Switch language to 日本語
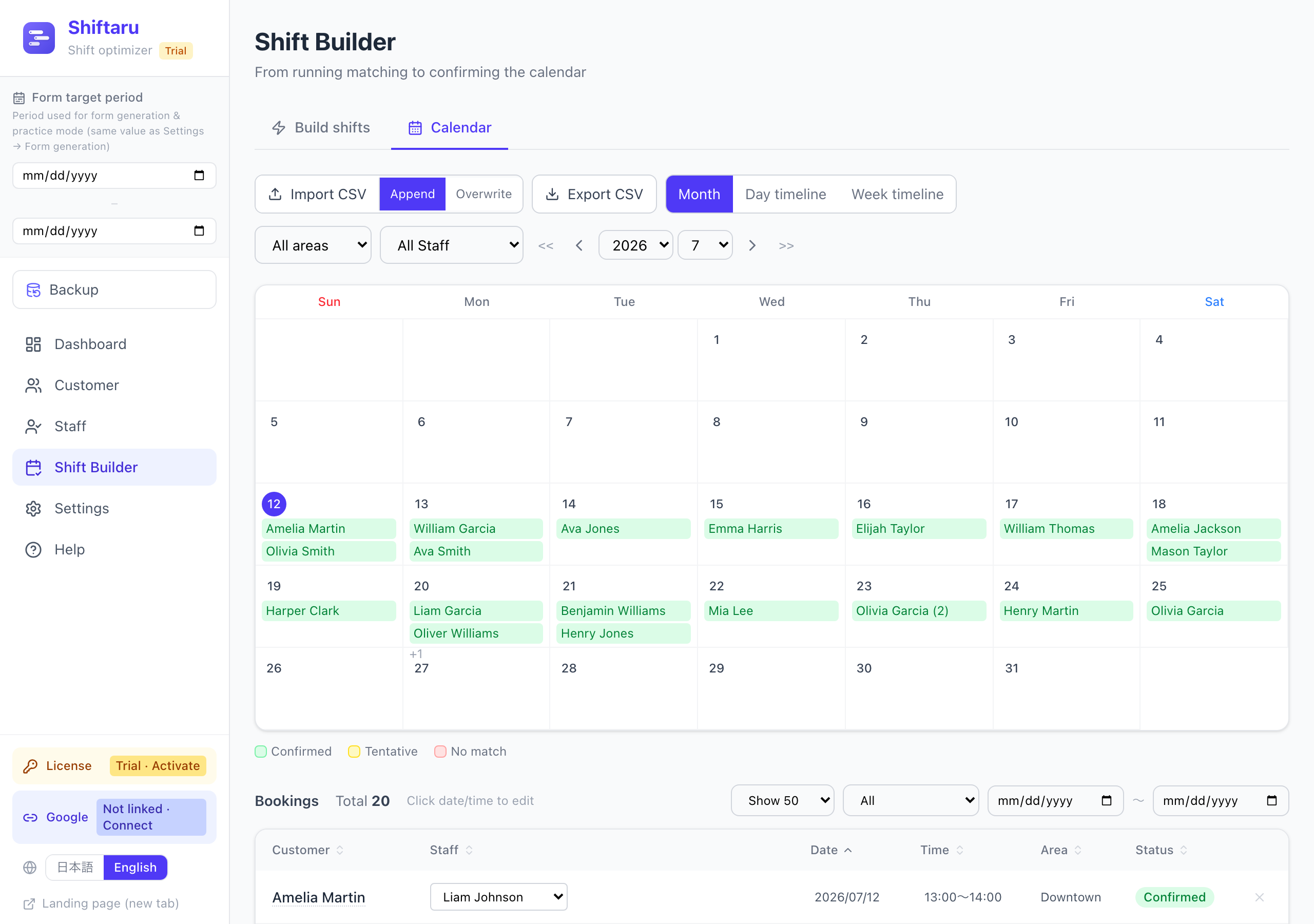The image size is (1314, 924). (x=75, y=868)
